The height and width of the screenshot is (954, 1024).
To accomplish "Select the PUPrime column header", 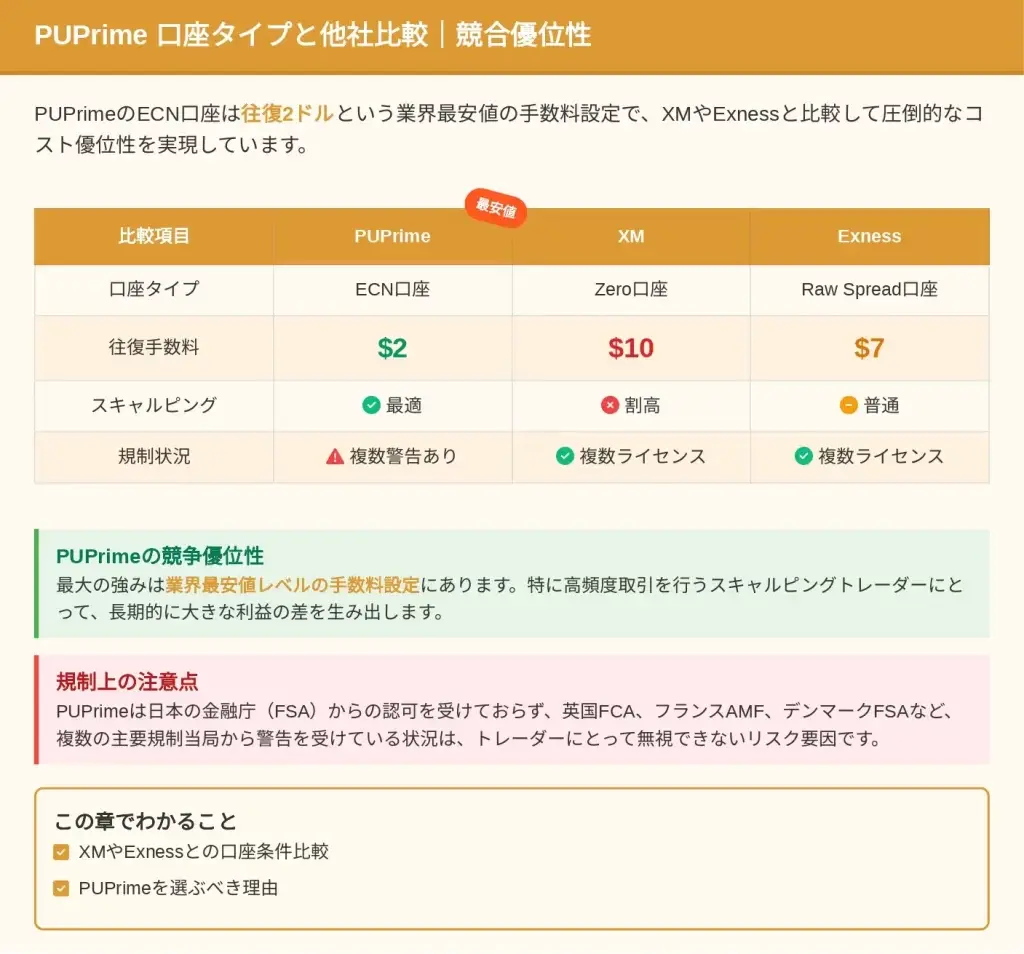I will pyautogui.click(x=392, y=237).
